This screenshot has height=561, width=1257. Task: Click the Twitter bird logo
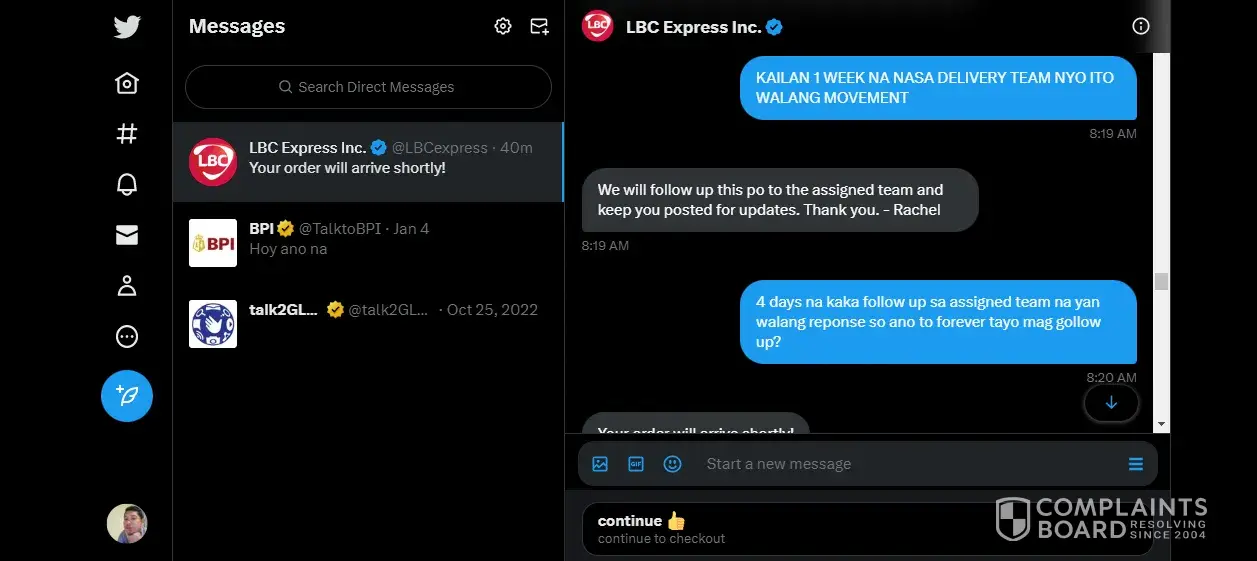click(127, 27)
